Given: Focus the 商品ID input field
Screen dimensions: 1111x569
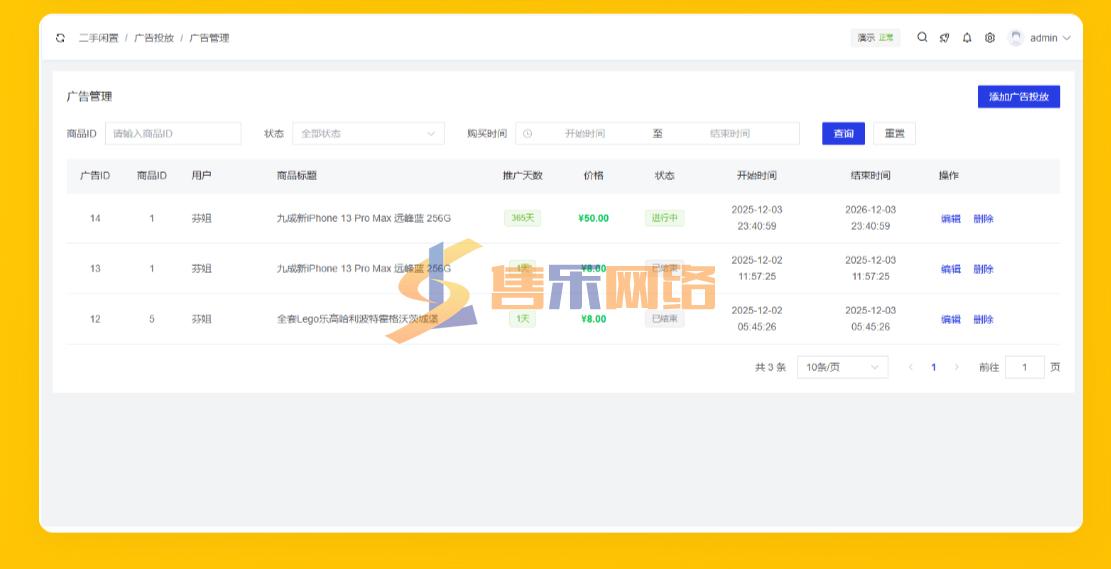Looking at the screenshot, I should (173, 134).
